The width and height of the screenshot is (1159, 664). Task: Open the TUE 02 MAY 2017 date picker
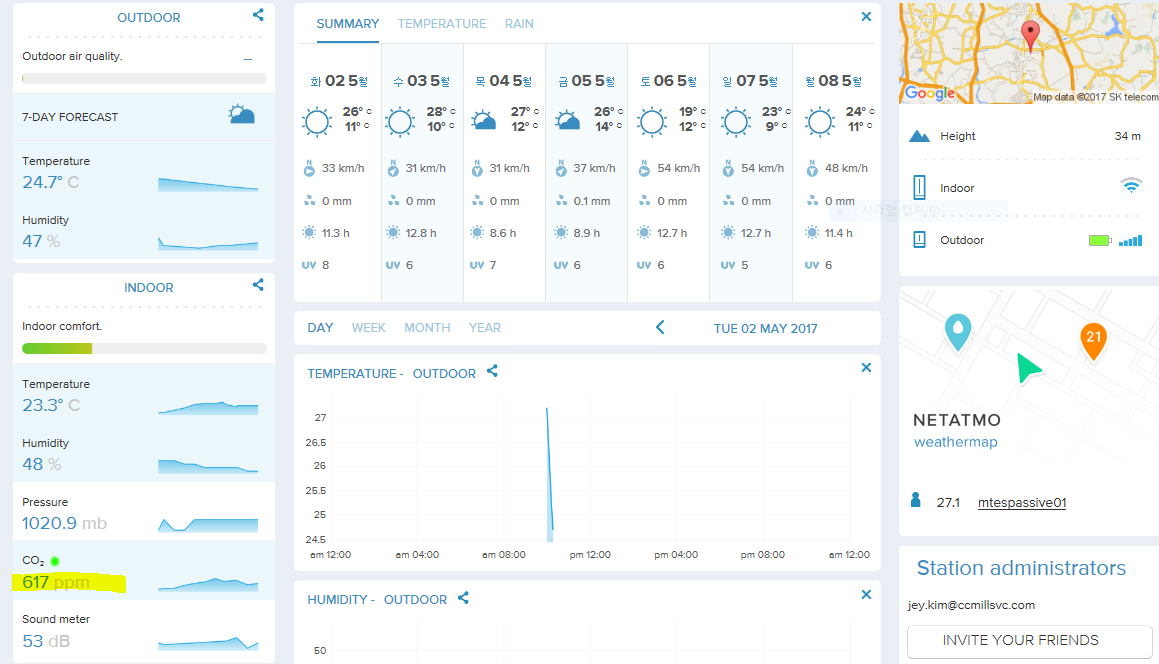(765, 328)
